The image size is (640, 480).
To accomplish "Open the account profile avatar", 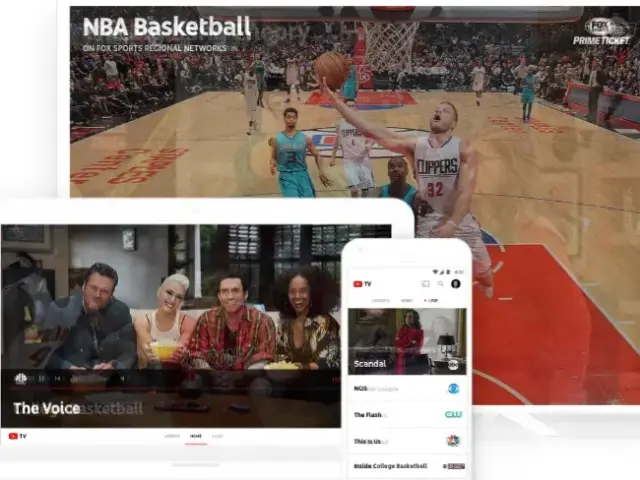I will pos(455,284).
